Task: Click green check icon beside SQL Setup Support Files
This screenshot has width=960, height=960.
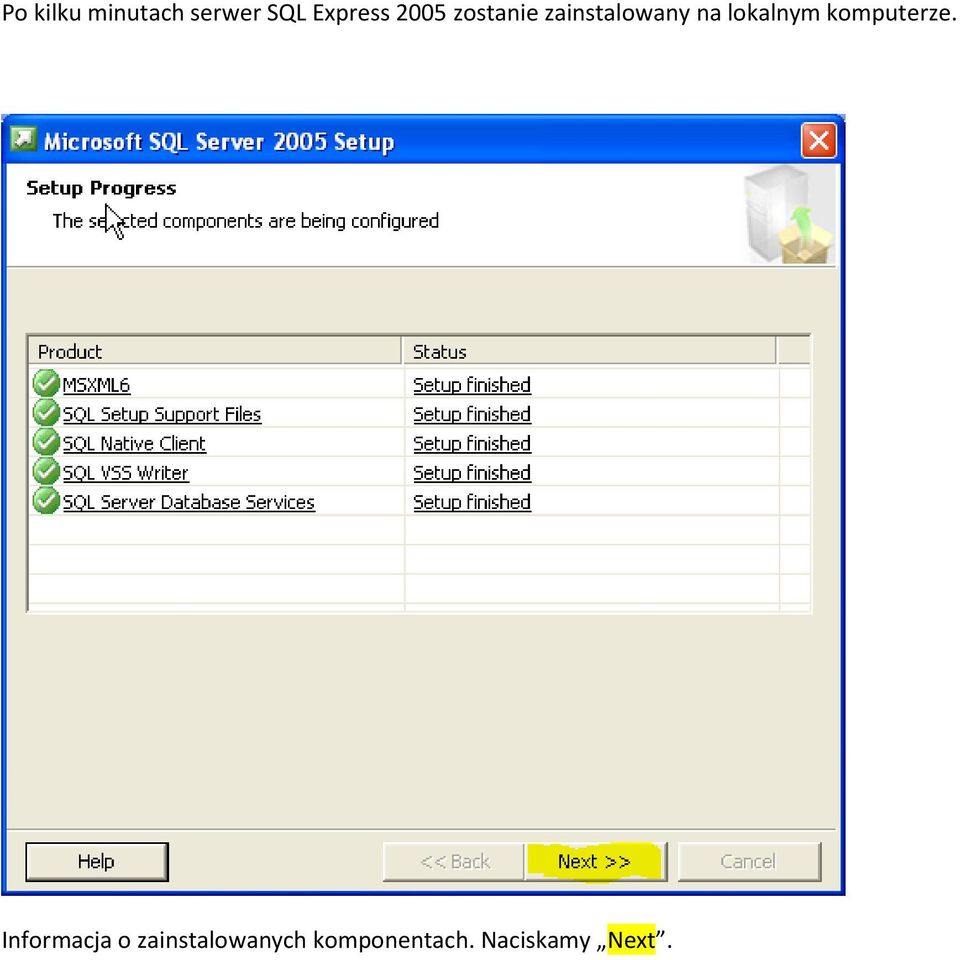Action: point(46,413)
